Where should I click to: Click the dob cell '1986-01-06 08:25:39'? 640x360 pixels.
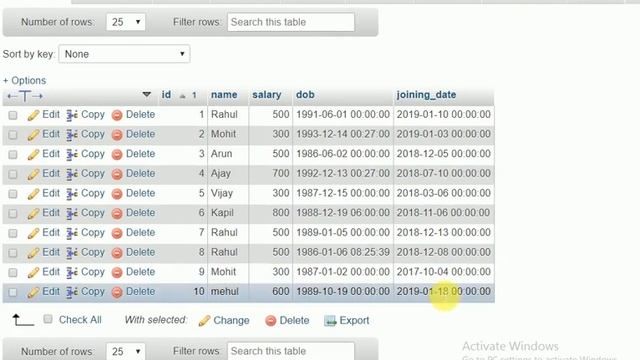343,252
